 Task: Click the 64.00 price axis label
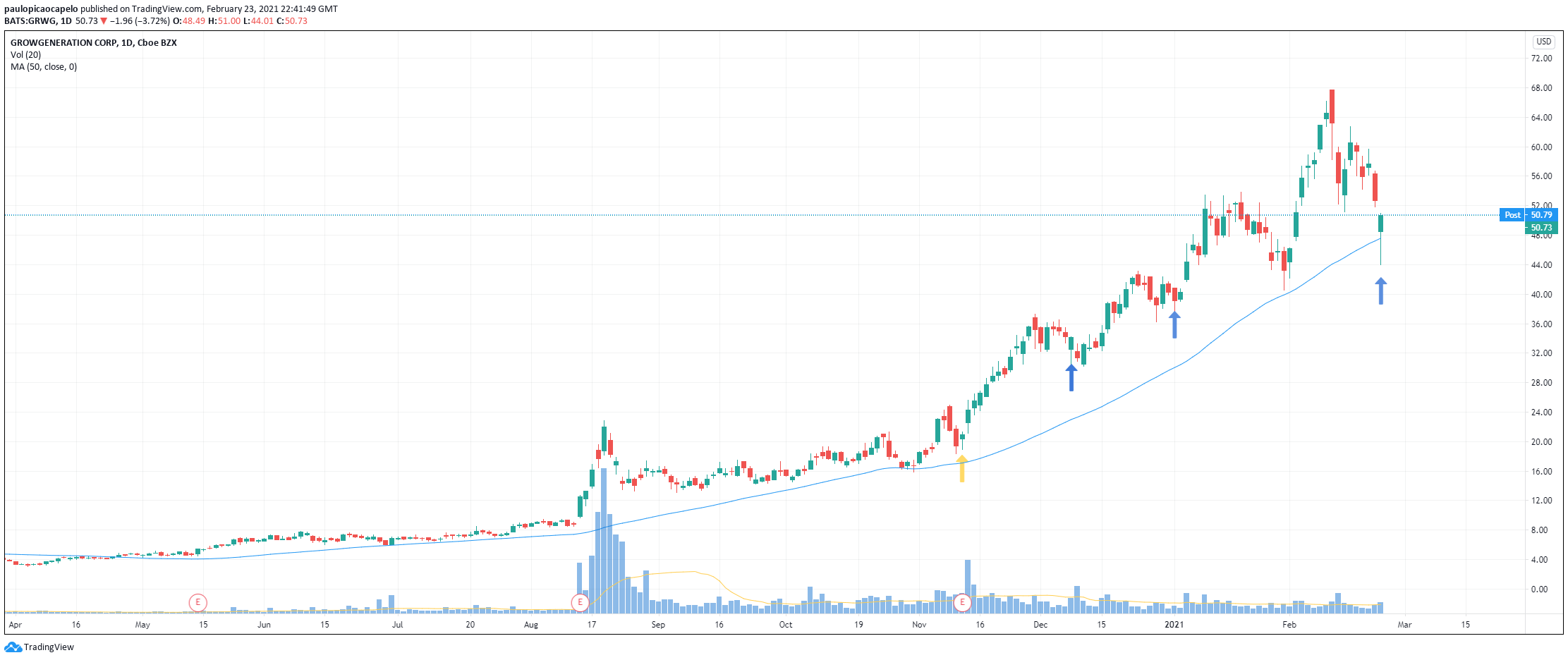pos(1541,118)
